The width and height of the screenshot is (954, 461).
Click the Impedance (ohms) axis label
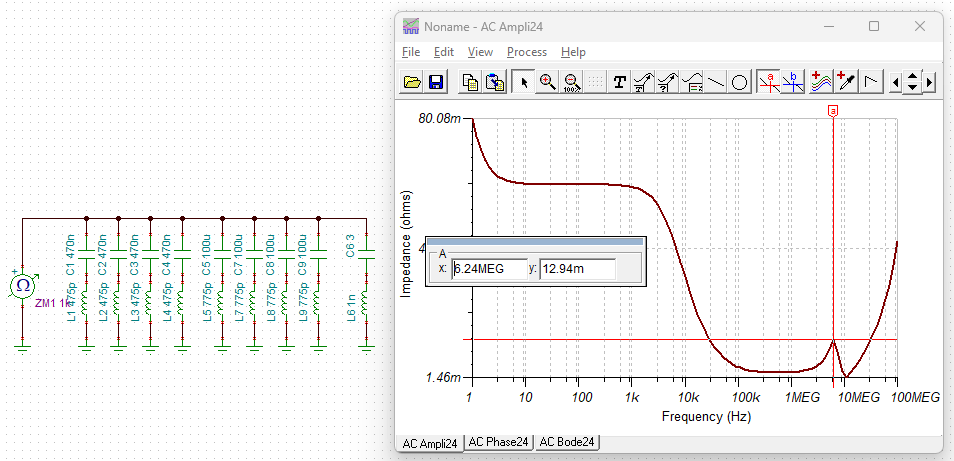point(406,244)
